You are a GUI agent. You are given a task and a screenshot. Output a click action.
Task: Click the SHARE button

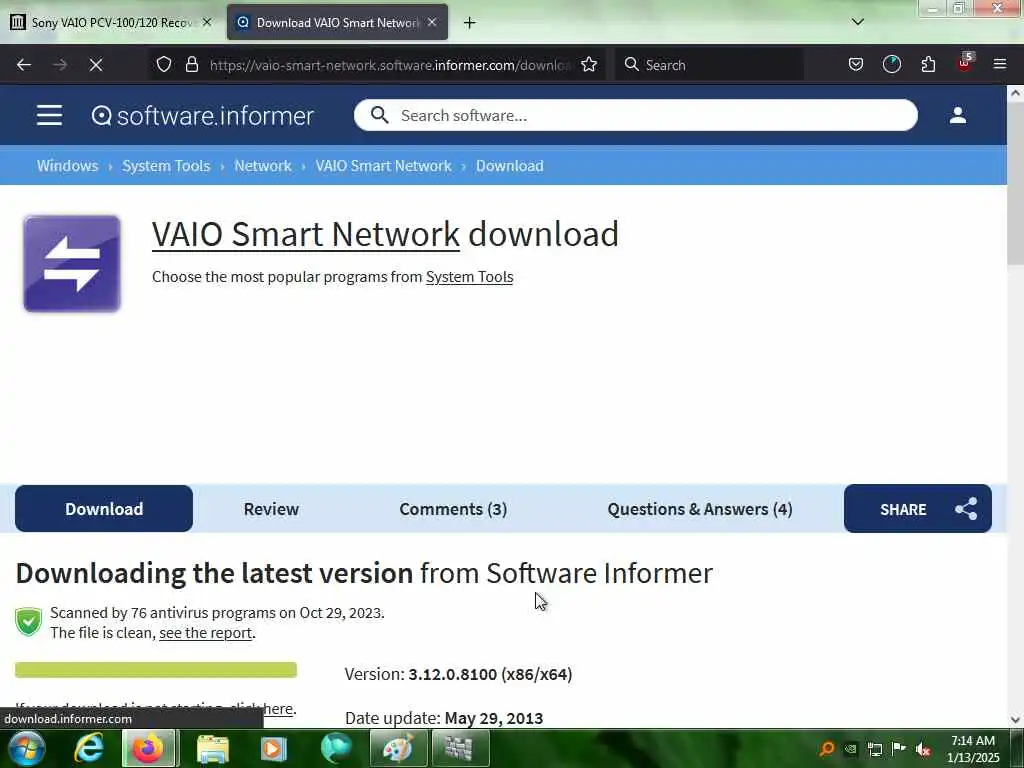pyautogui.click(x=918, y=509)
